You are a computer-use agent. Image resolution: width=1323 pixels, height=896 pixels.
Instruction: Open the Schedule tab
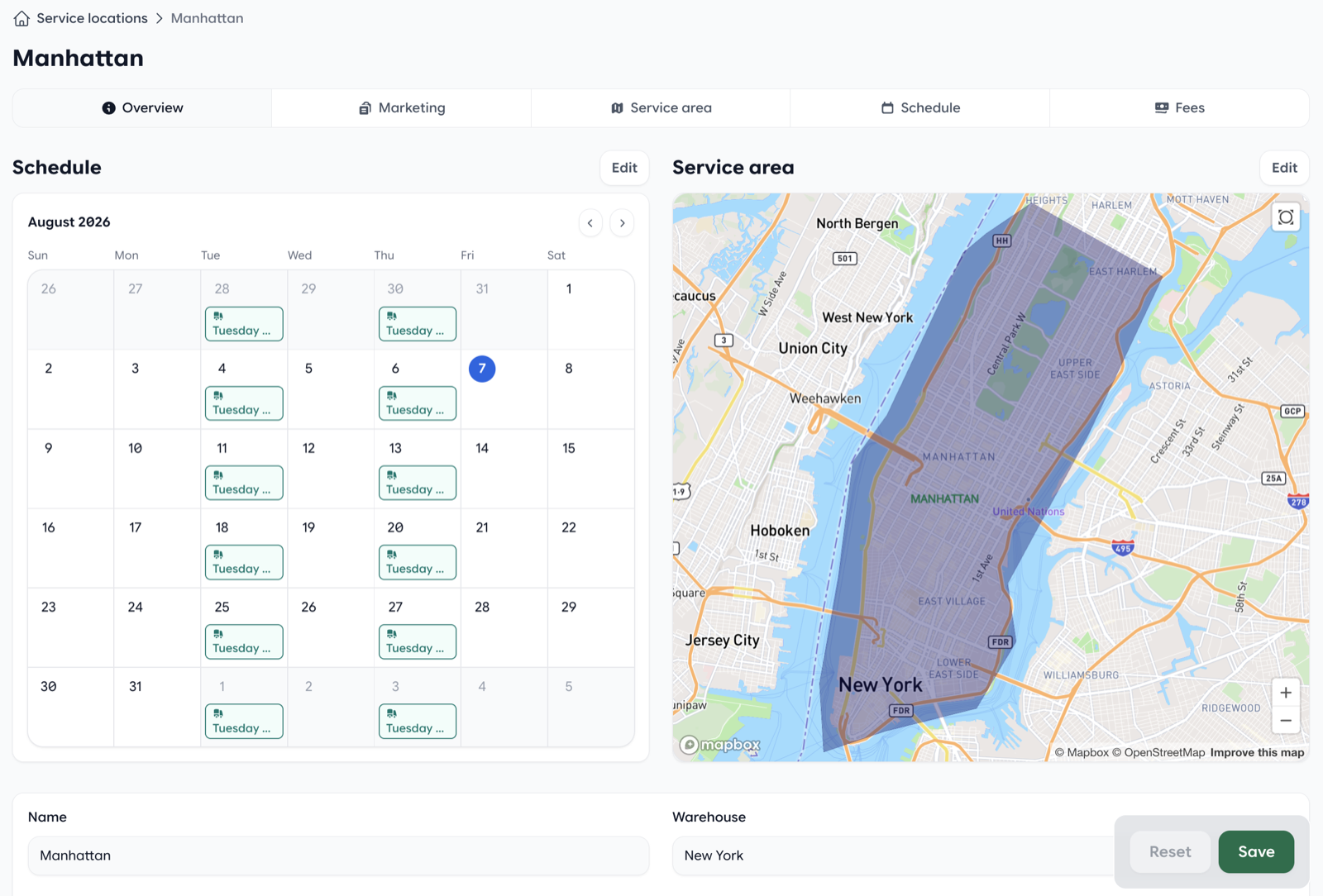(x=920, y=108)
